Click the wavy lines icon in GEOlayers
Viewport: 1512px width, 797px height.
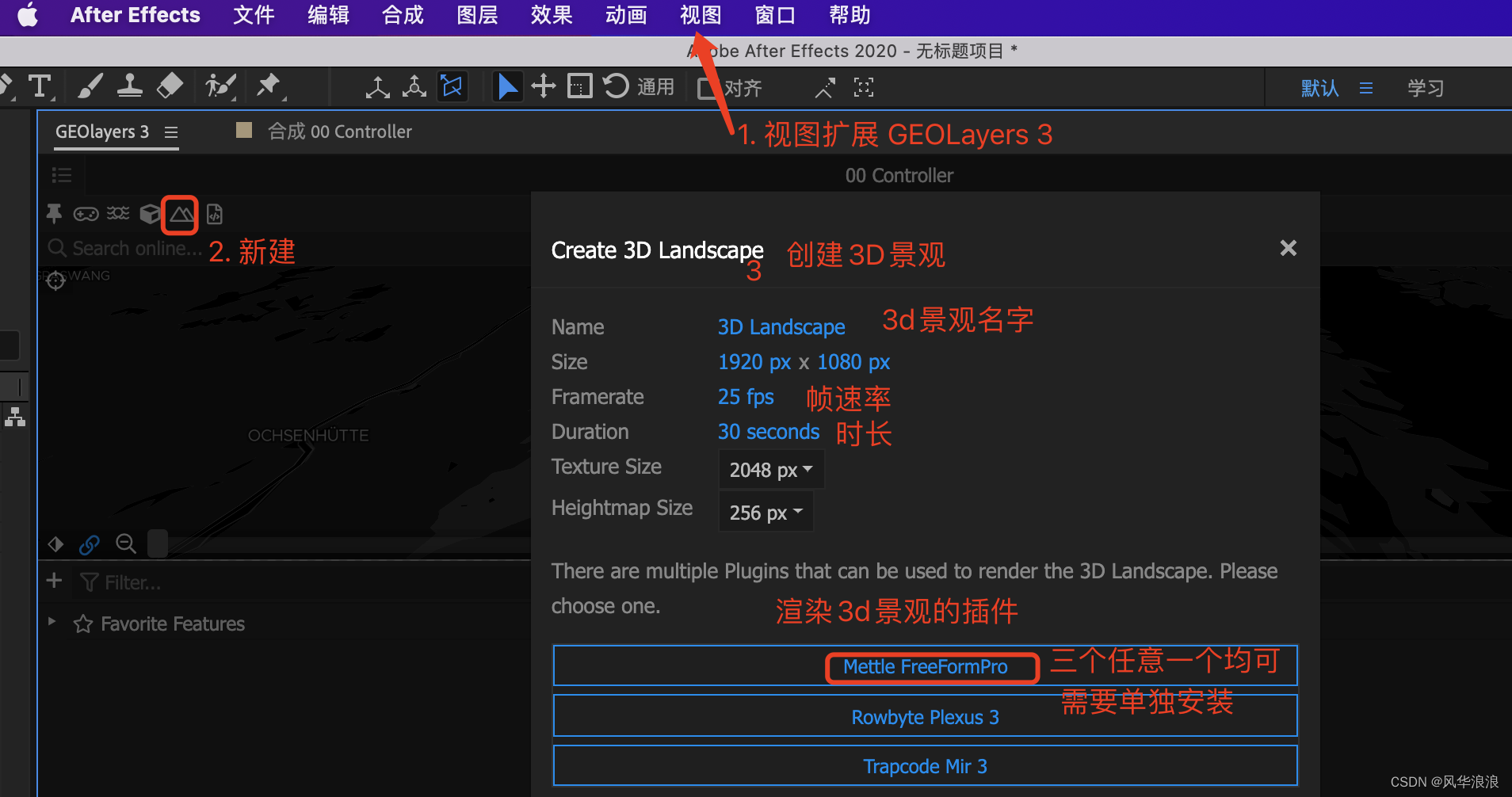pyautogui.click(x=118, y=213)
